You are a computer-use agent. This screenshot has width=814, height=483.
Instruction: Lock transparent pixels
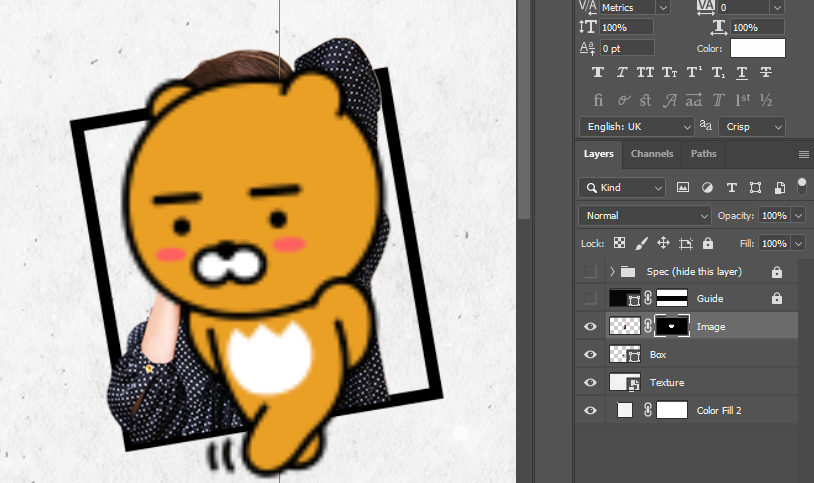coord(619,243)
